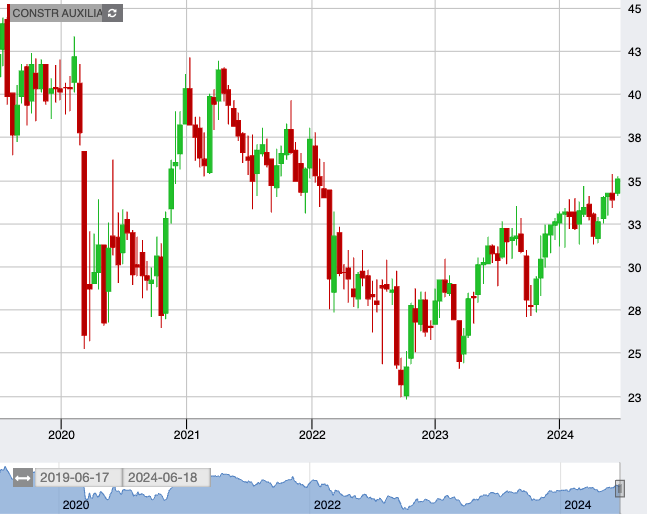Click the 2024 label in the navigator
This screenshot has height=518, width=648.
(577, 505)
